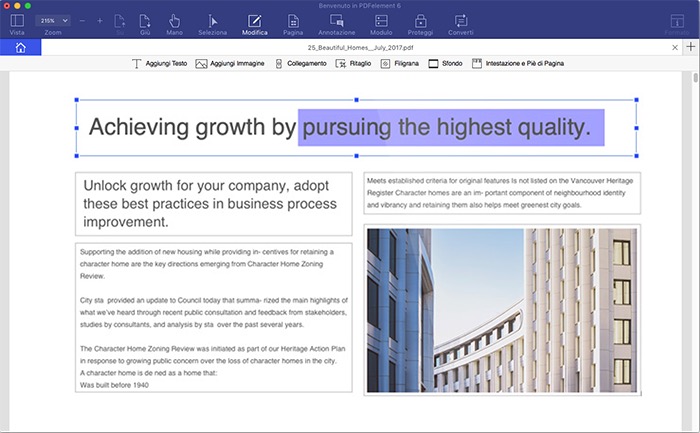Open the Converti conversion tools
Viewport: 700px width, 433px height.
tap(461, 25)
